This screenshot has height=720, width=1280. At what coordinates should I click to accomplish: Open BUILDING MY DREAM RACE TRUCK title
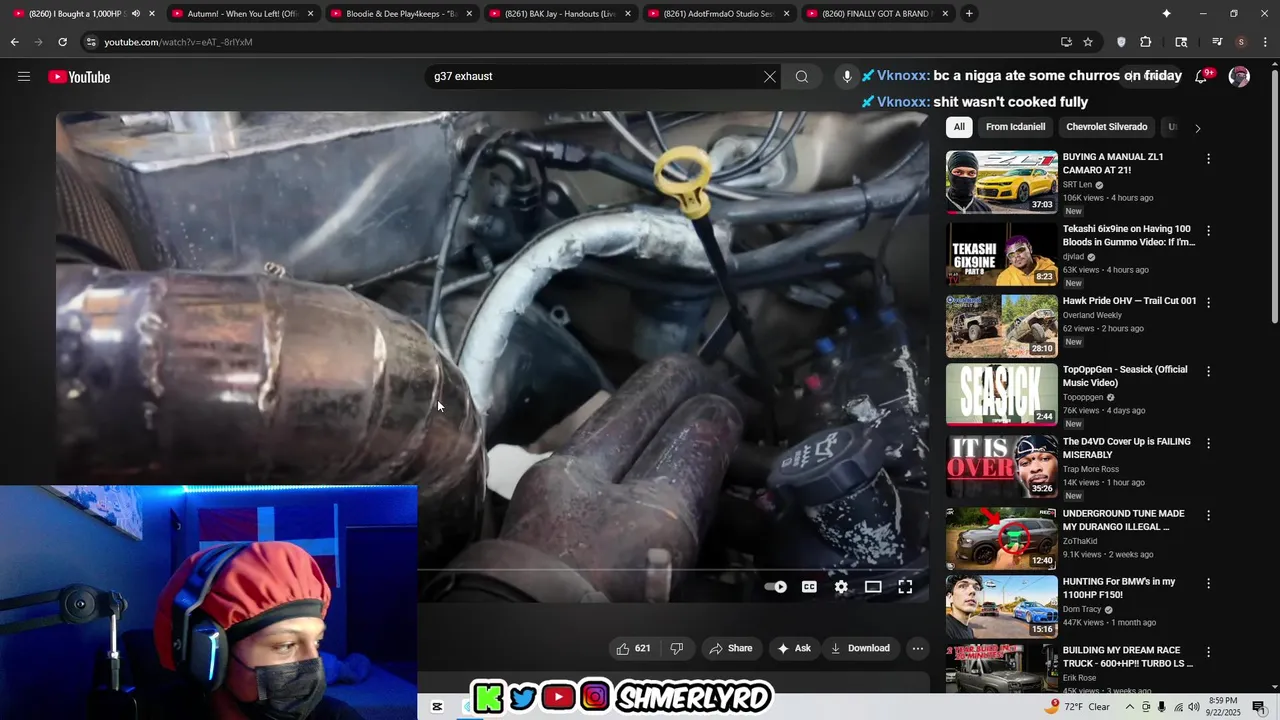[1128, 656]
